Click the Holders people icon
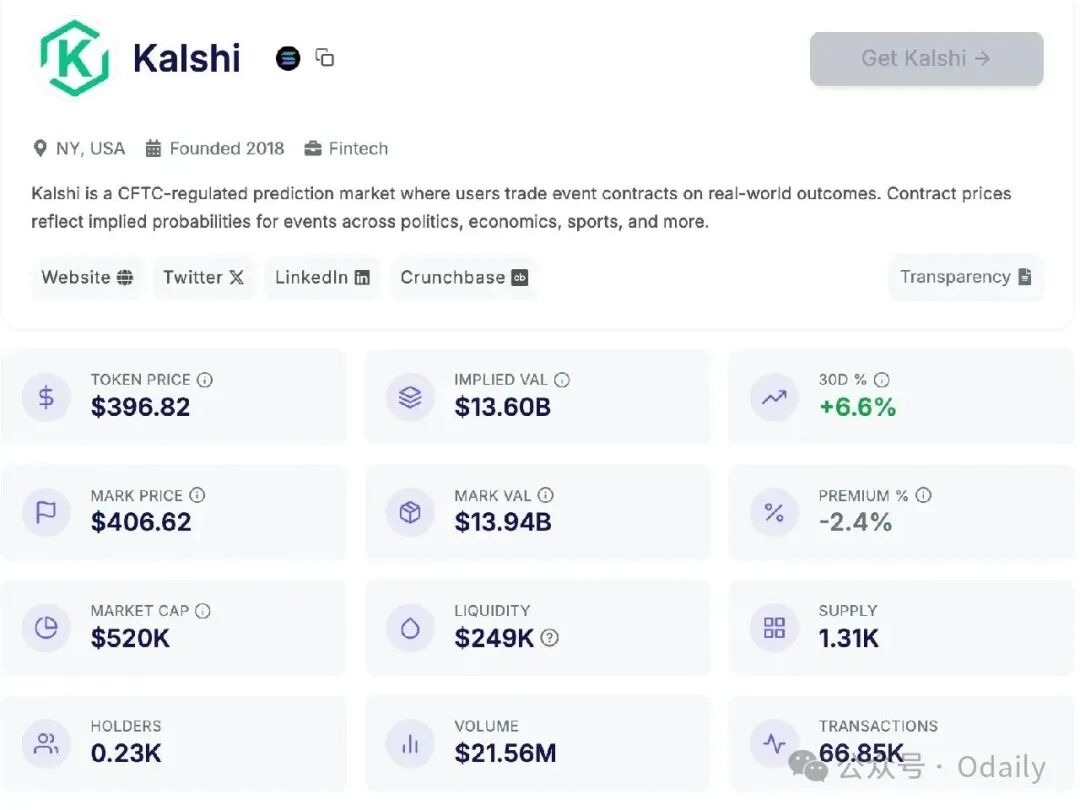 (x=46, y=743)
